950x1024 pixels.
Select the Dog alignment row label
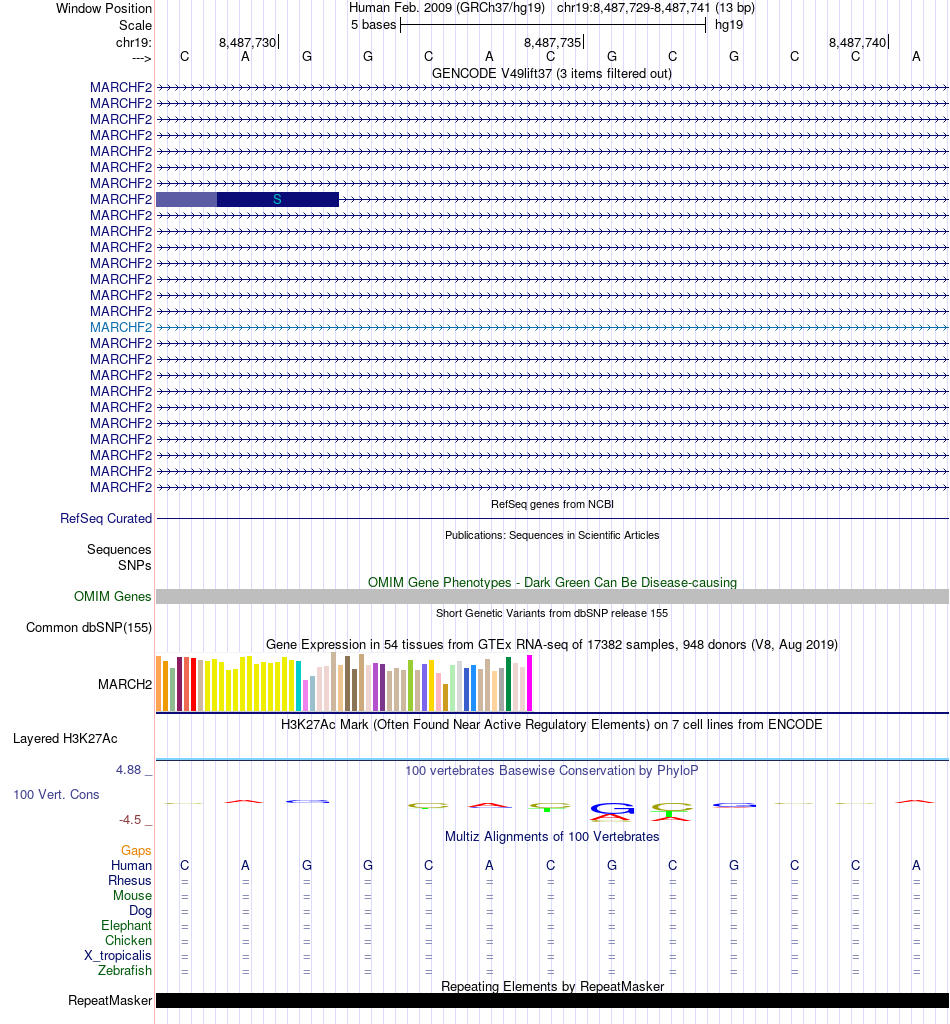click(140, 910)
